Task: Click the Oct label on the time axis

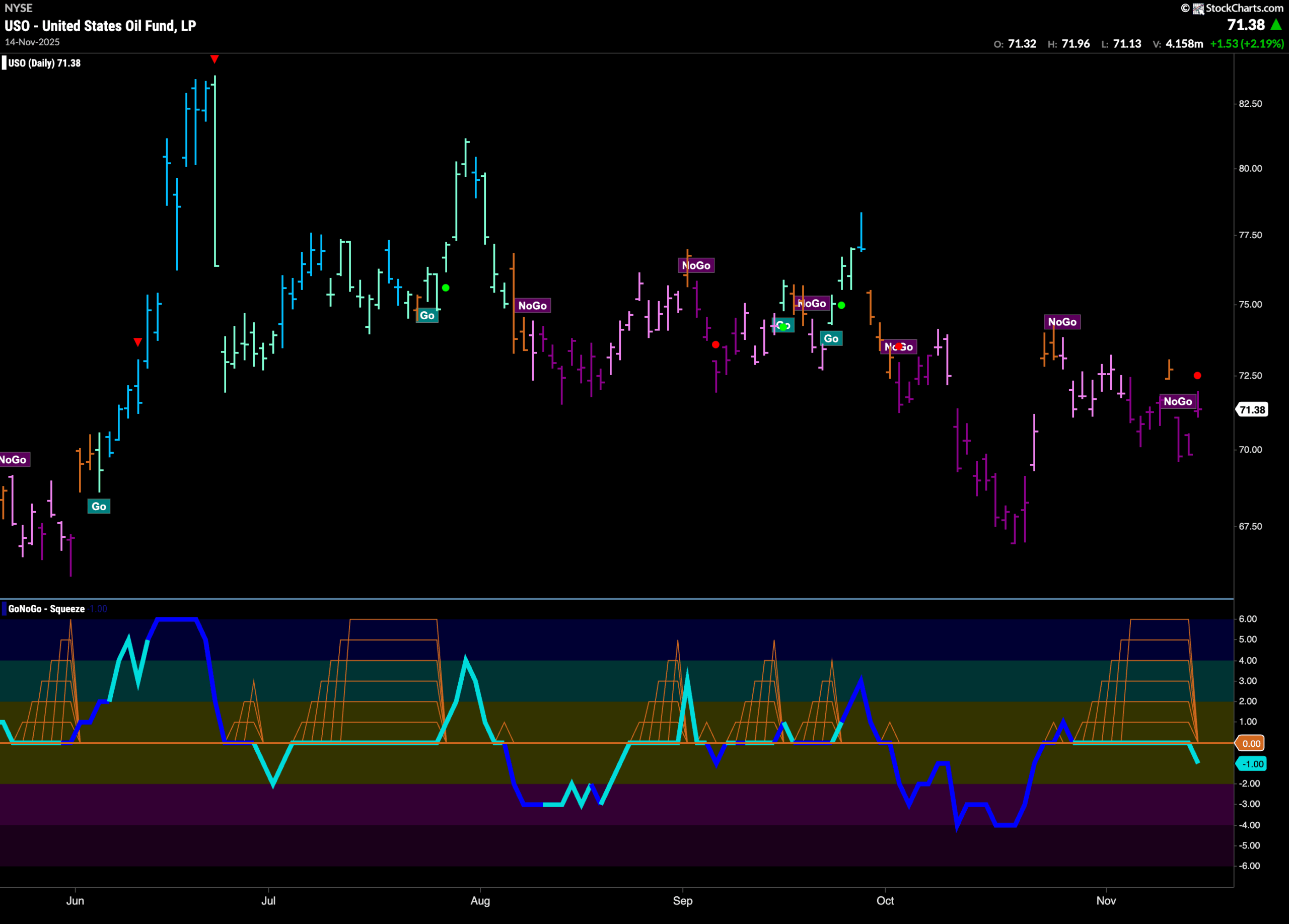Action: pyautogui.click(x=885, y=901)
